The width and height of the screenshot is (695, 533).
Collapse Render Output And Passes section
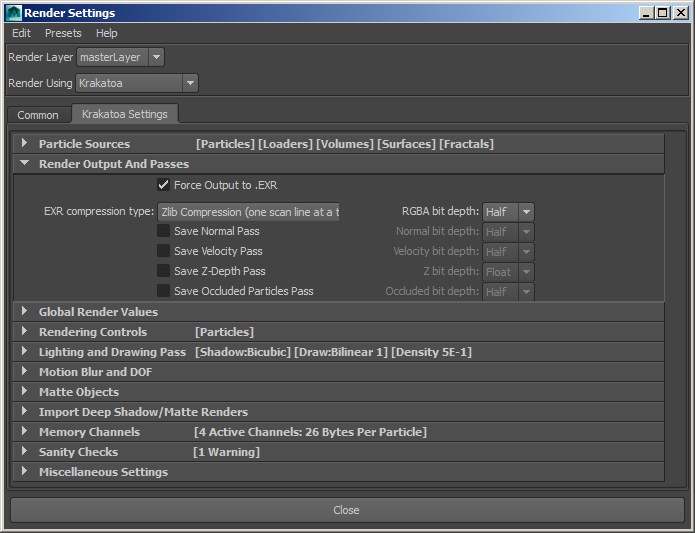[x=339, y=164]
